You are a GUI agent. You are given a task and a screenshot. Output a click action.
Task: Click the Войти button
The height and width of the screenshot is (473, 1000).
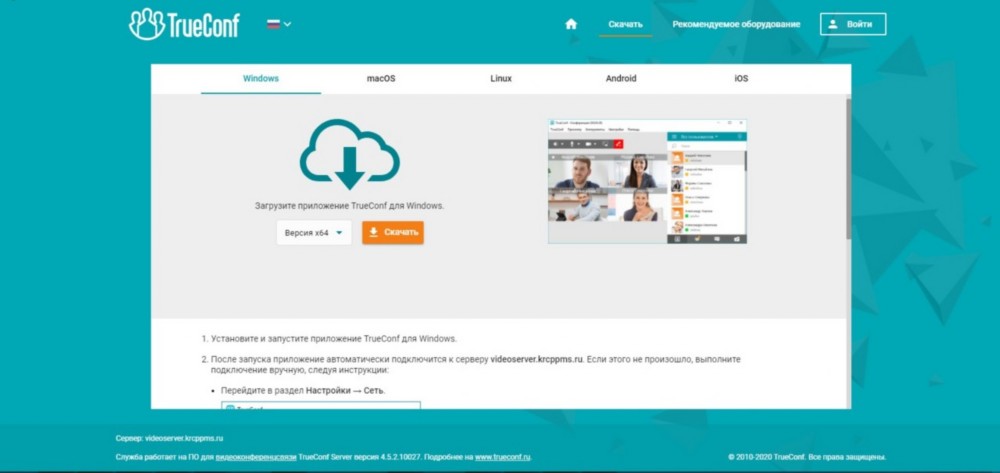853,24
